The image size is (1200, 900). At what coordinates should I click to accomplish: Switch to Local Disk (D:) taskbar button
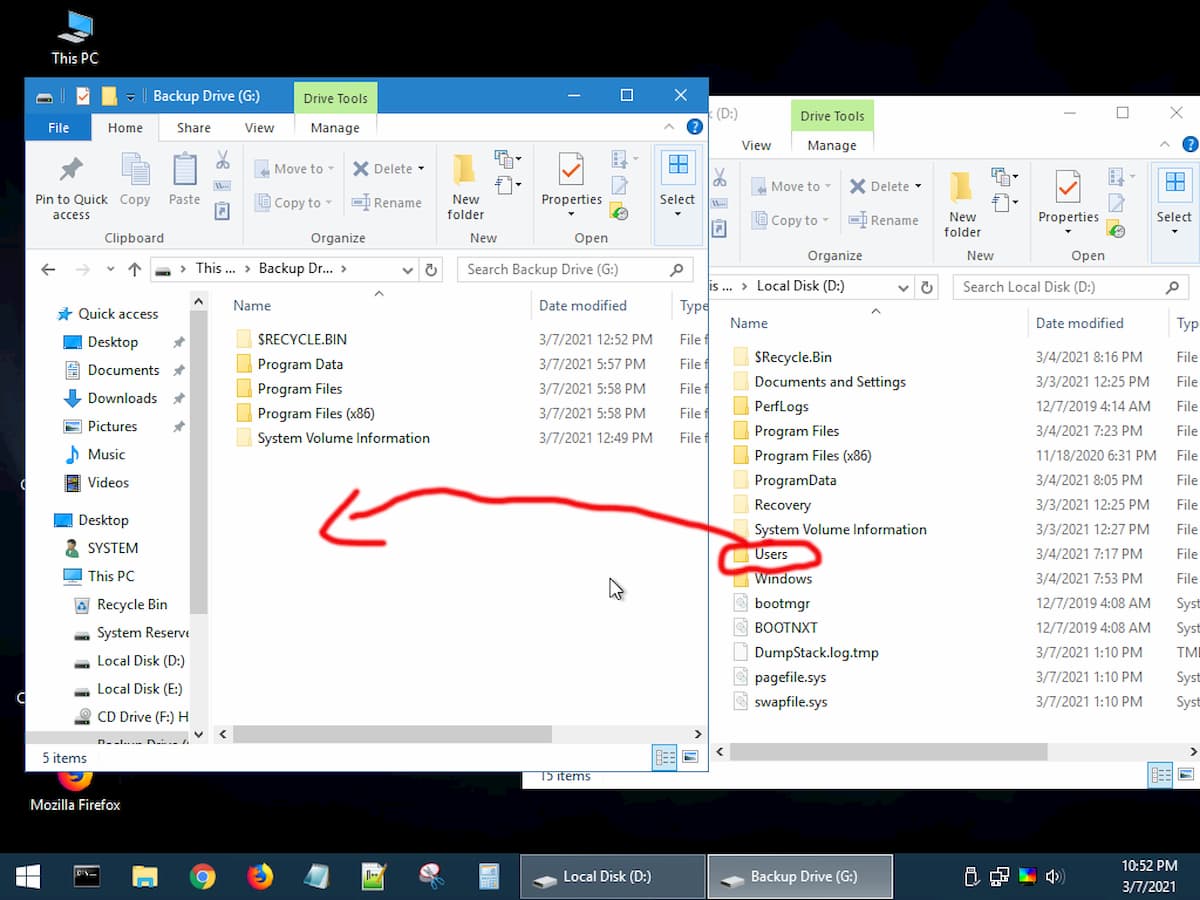point(612,877)
